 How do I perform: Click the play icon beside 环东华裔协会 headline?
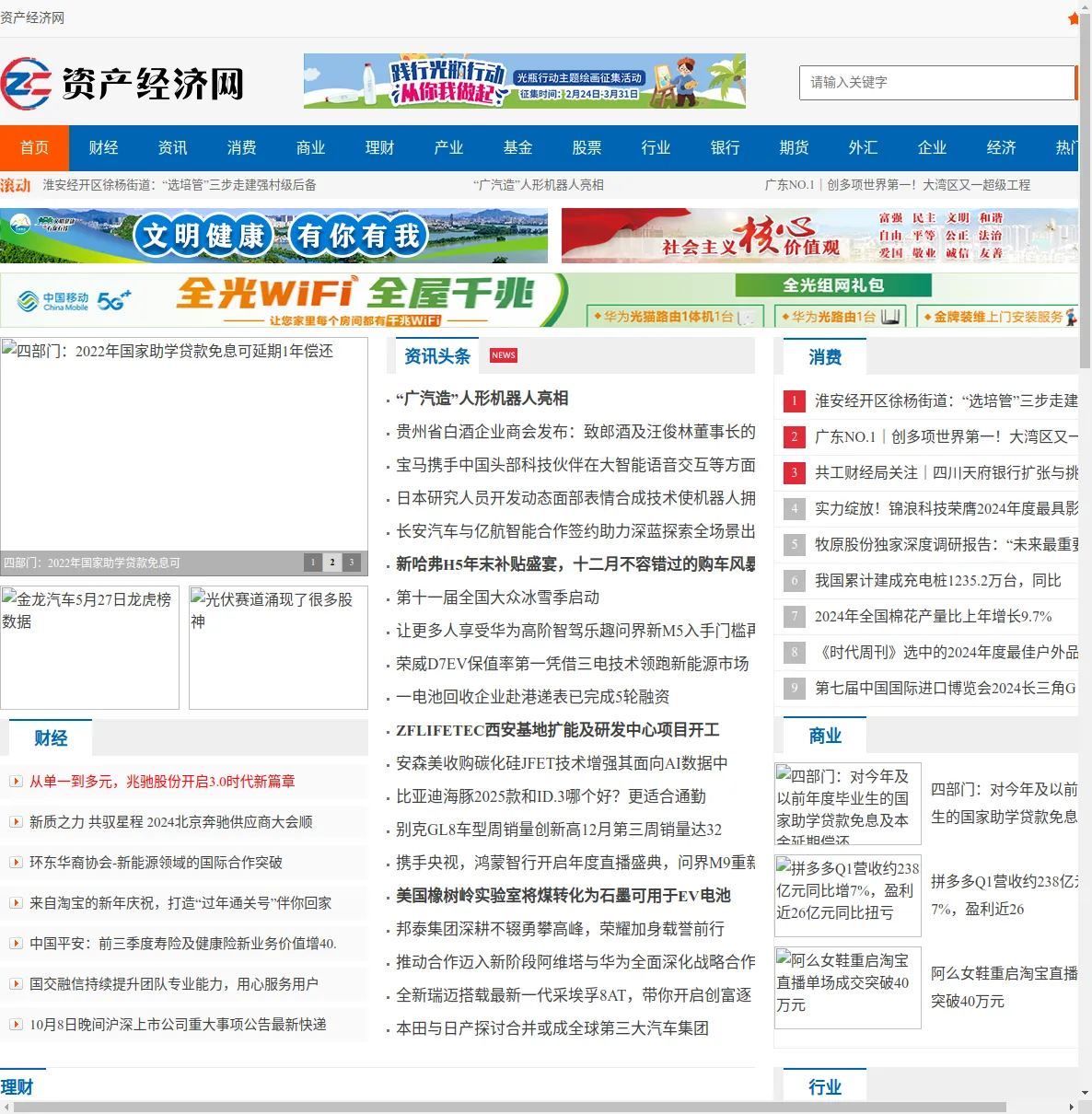tap(16, 863)
